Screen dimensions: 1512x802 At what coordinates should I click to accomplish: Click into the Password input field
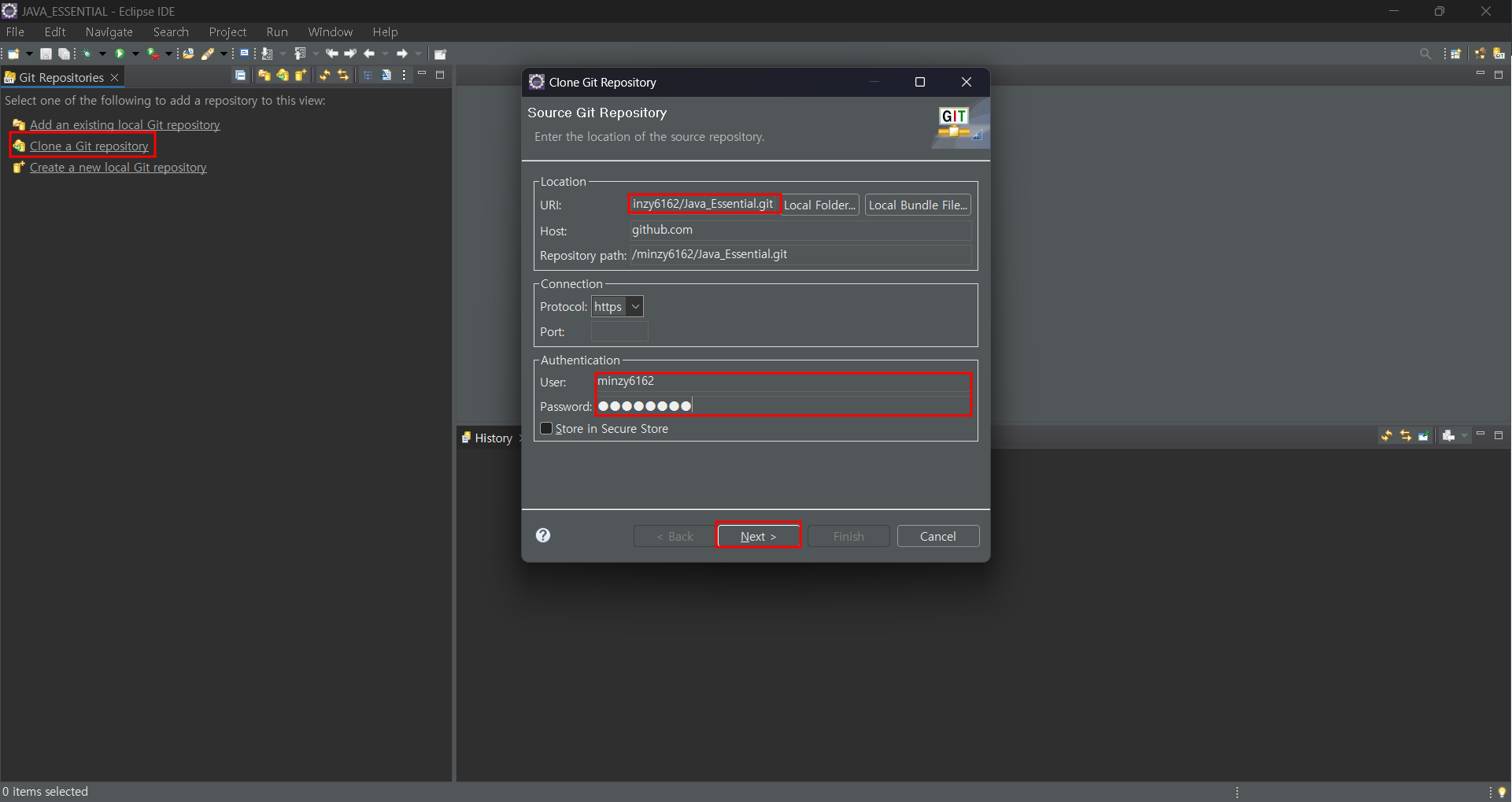(x=783, y=406)
